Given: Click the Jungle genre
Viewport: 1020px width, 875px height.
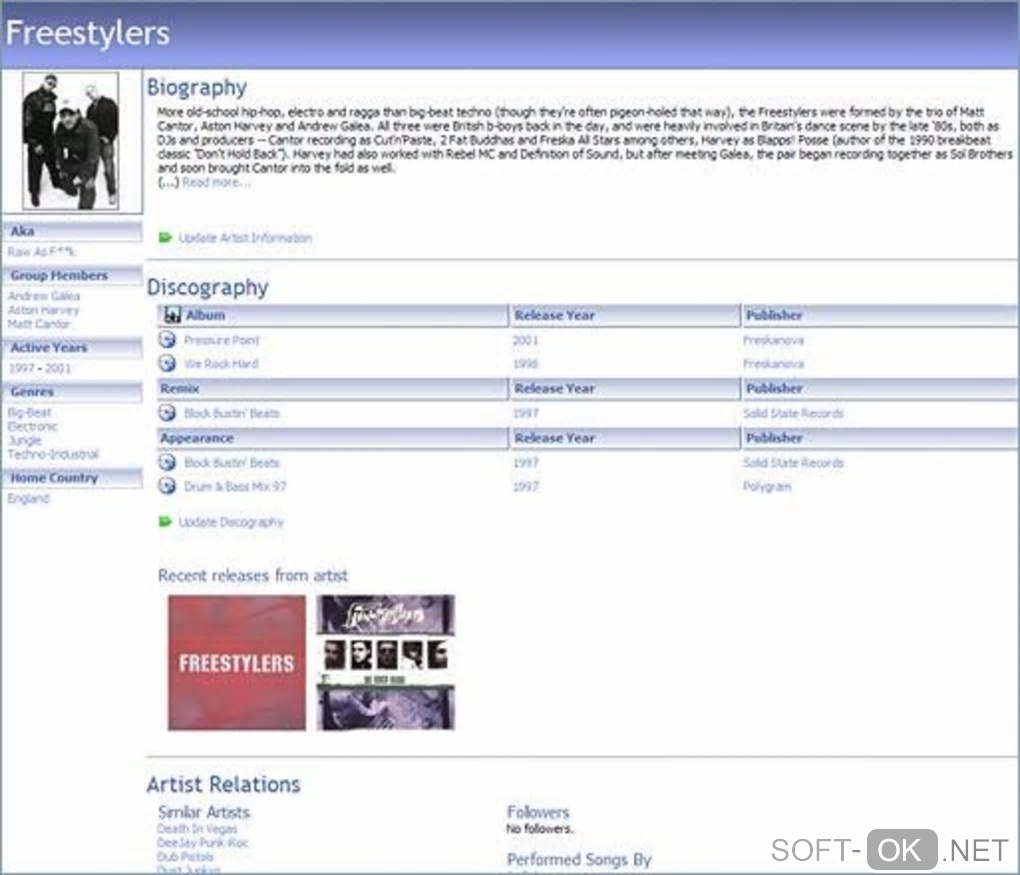Looking at the screenshot, I should (x=24, y=440).
